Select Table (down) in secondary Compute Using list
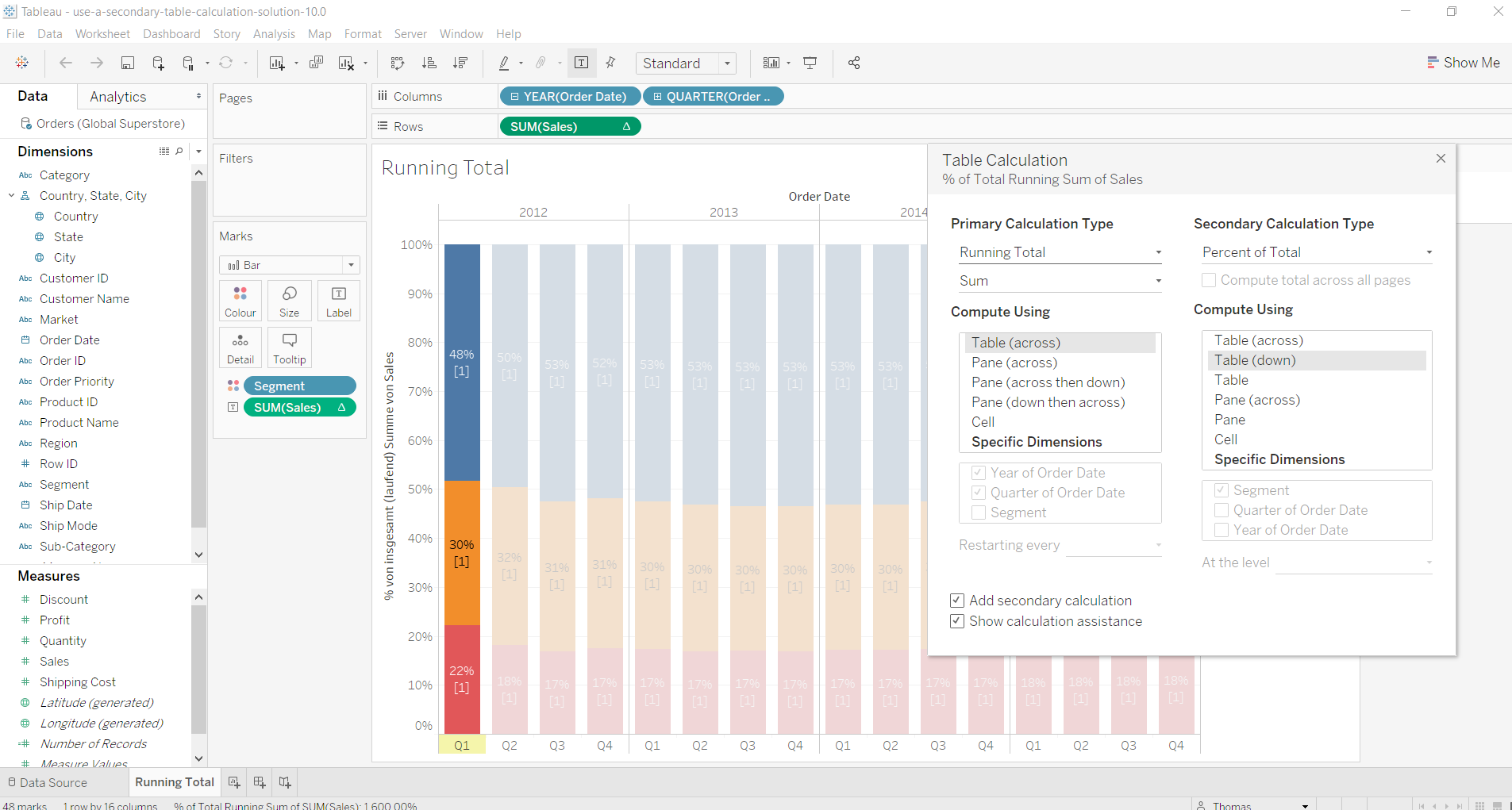This screenshot has width=1512, height=810. tap(1254, 360)
